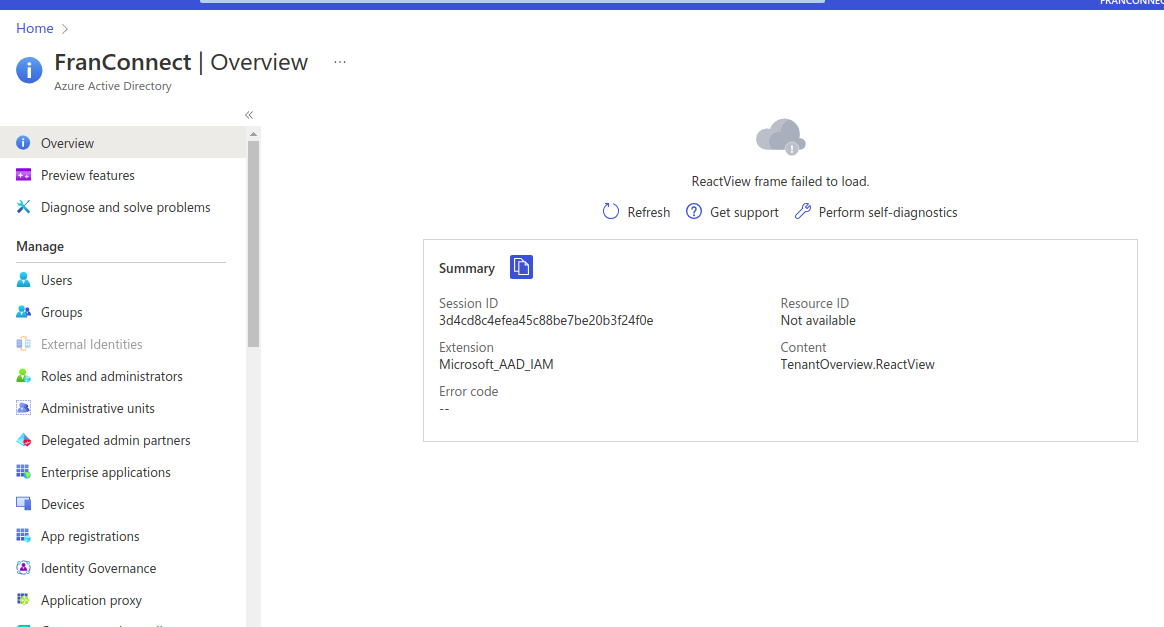Screen dimensions: 1164x627
Task: Click the Summary heading
Action: tap(466, 269)
